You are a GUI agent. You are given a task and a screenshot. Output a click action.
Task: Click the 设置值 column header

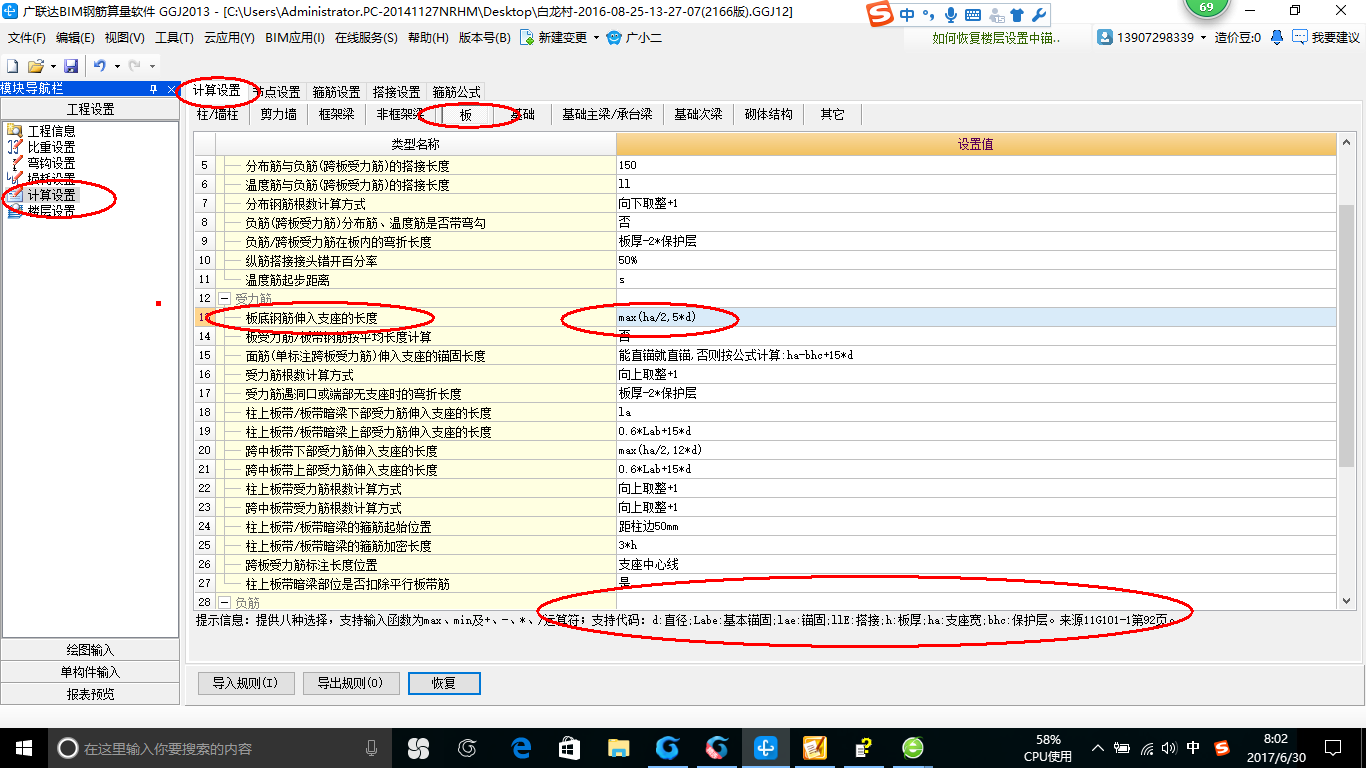coord(976,145)
